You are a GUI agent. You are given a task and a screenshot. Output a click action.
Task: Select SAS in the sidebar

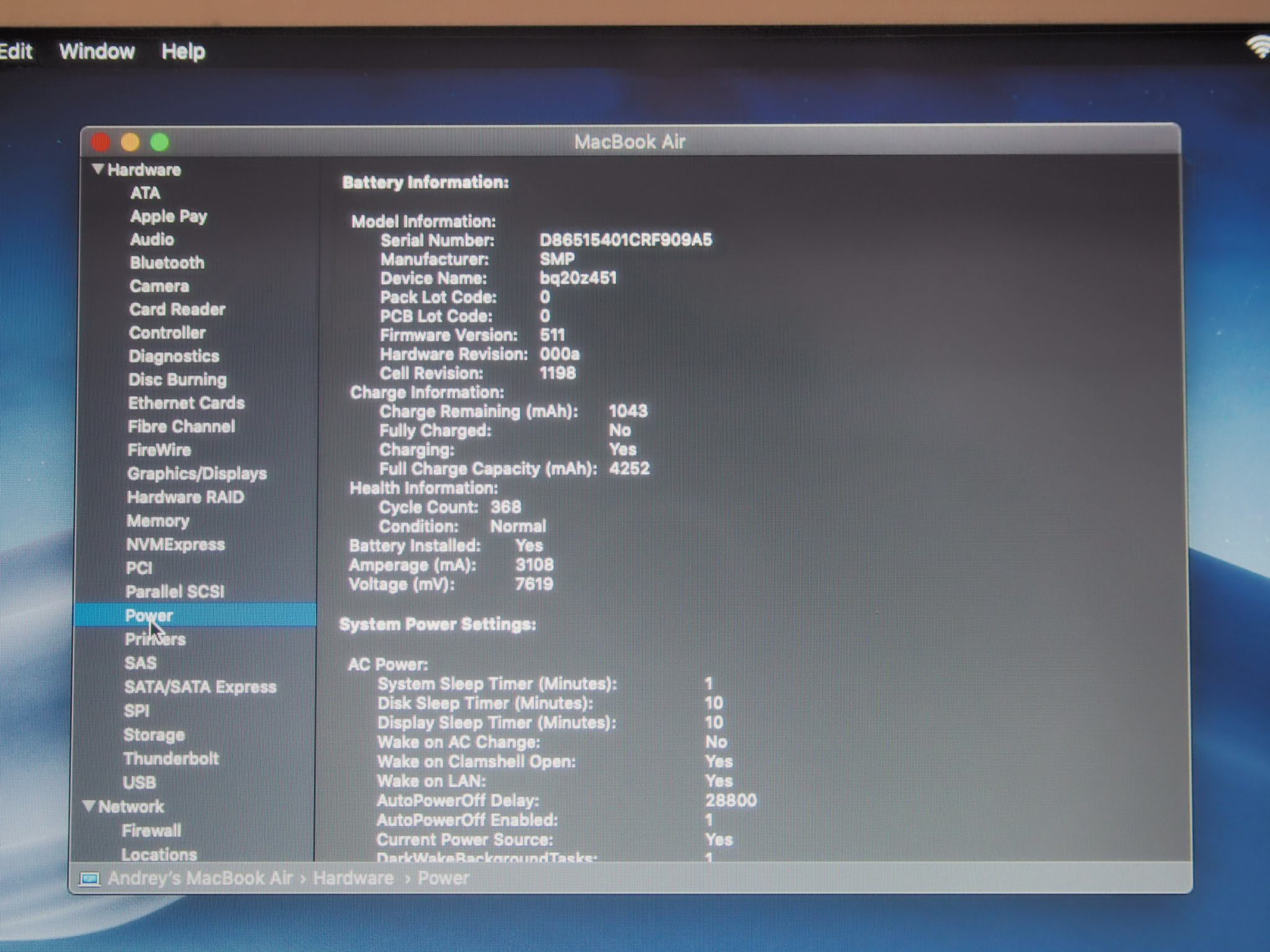tap(141, 663)
